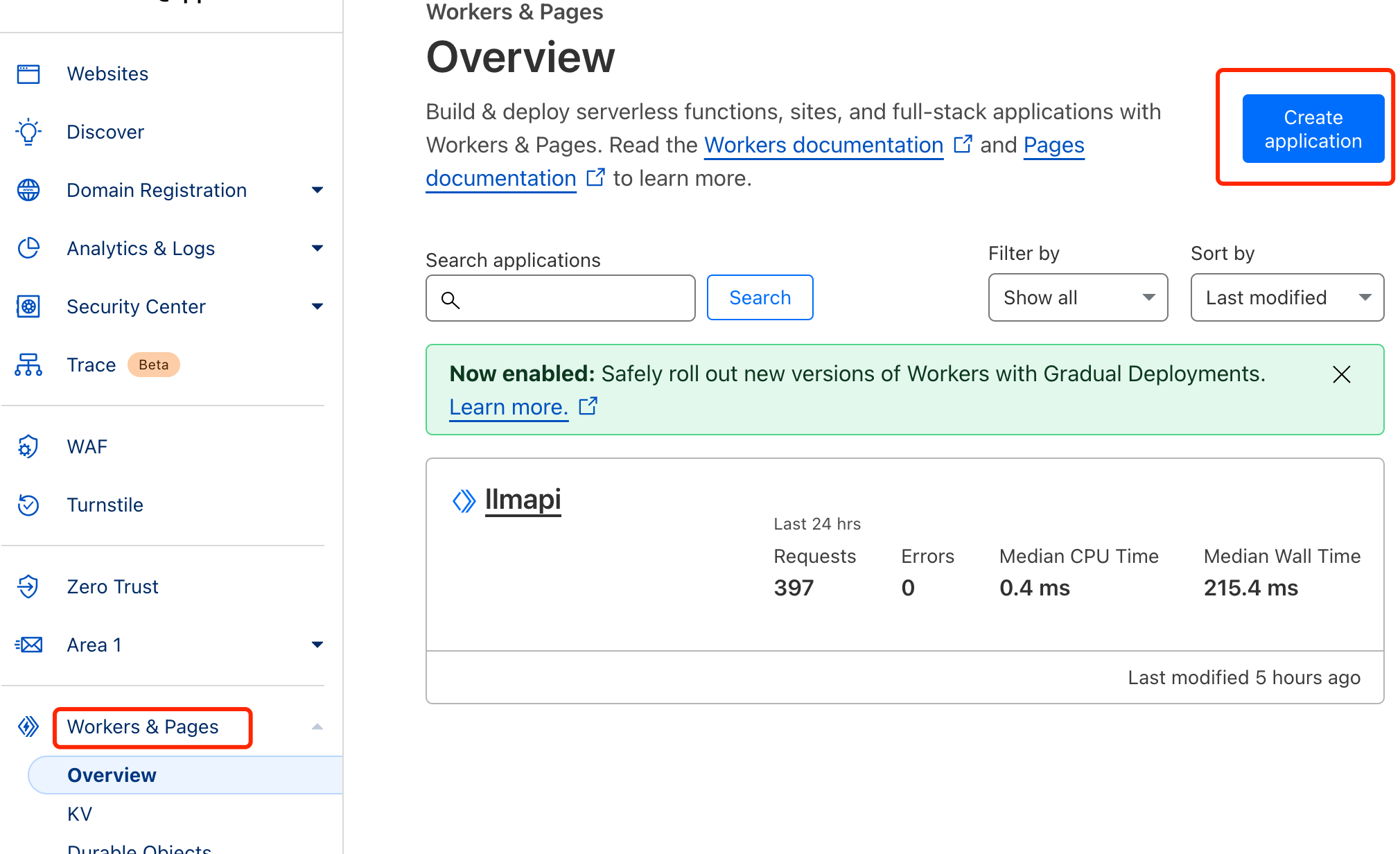Open the Filter by Show all dropdown
The image size is (1400, 854).
[x=1076, y=297]
